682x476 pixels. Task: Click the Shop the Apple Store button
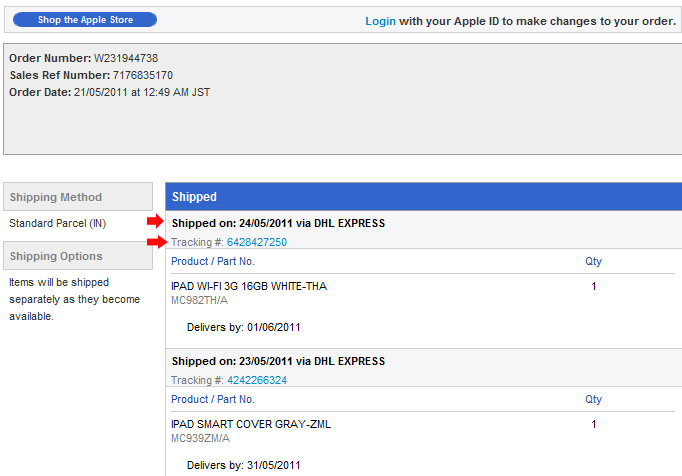pyautogui.click(x=85, y=20)
